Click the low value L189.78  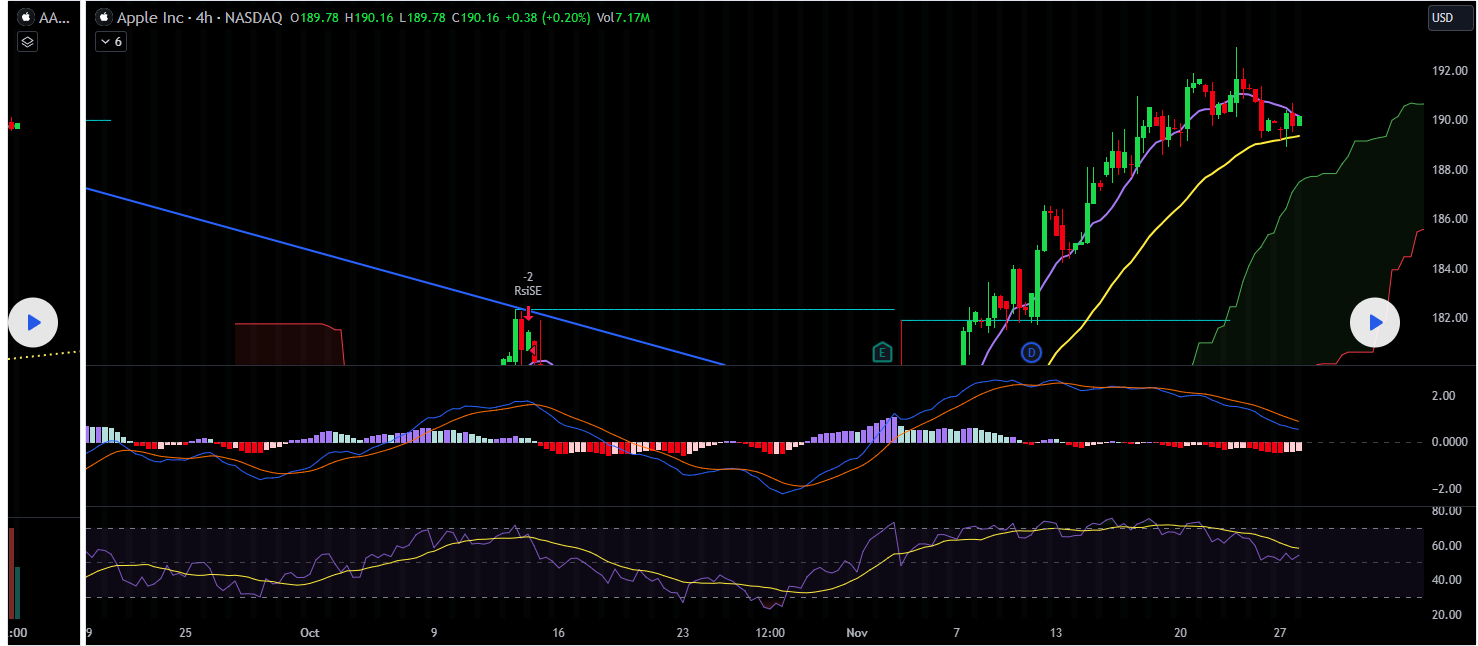(421, 17)
